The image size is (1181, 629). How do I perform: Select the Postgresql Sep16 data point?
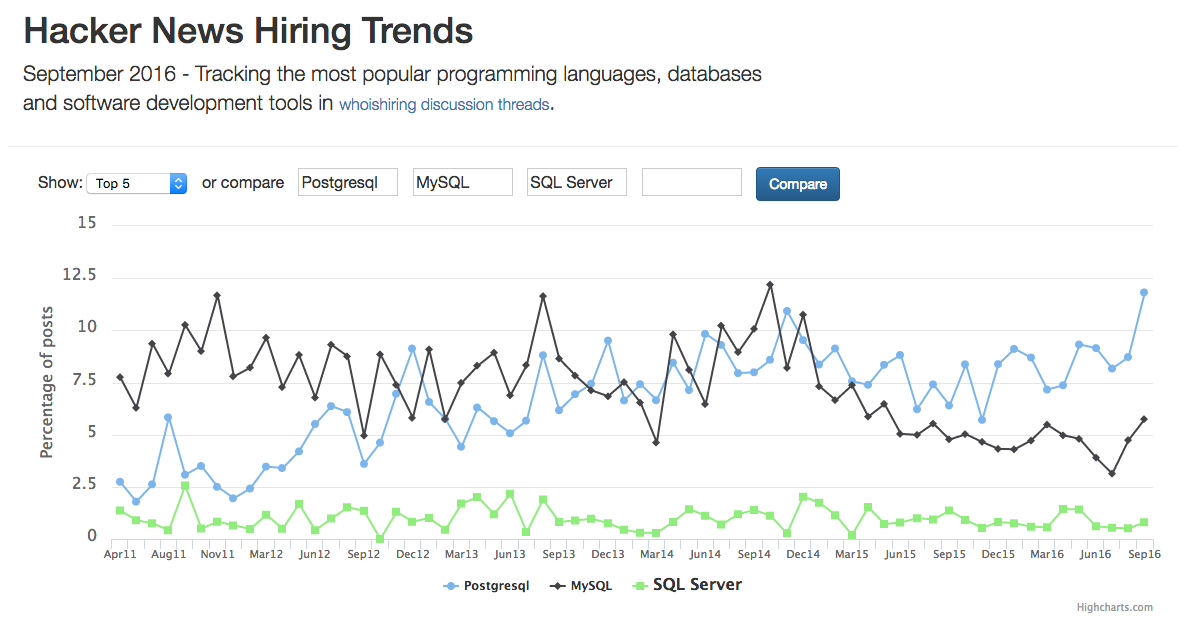click(x=1143, y=292)
